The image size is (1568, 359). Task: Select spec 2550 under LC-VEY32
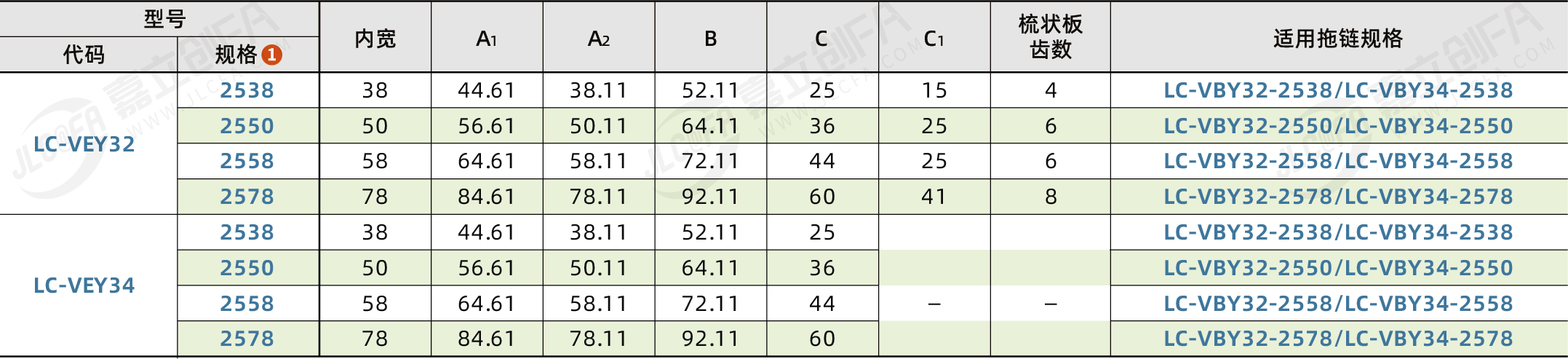pos(247,126)
